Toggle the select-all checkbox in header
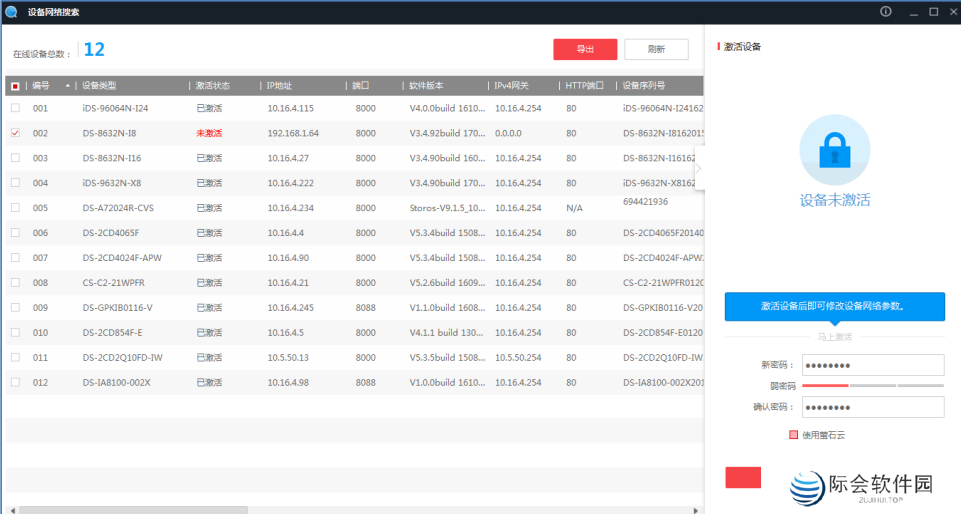The height and width of the screenshot is (514, 961). 15,86
